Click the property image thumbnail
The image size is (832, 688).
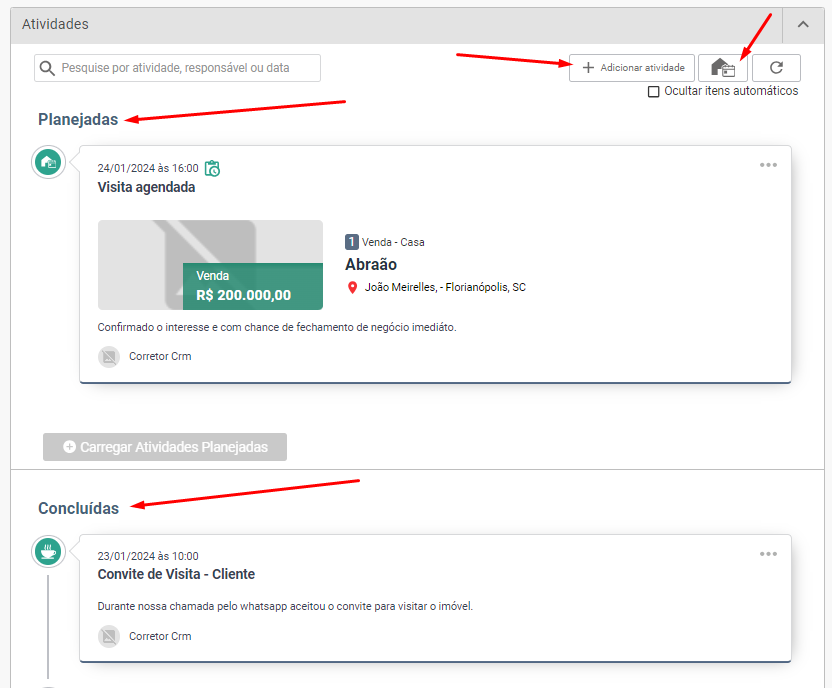click(210, 264)
